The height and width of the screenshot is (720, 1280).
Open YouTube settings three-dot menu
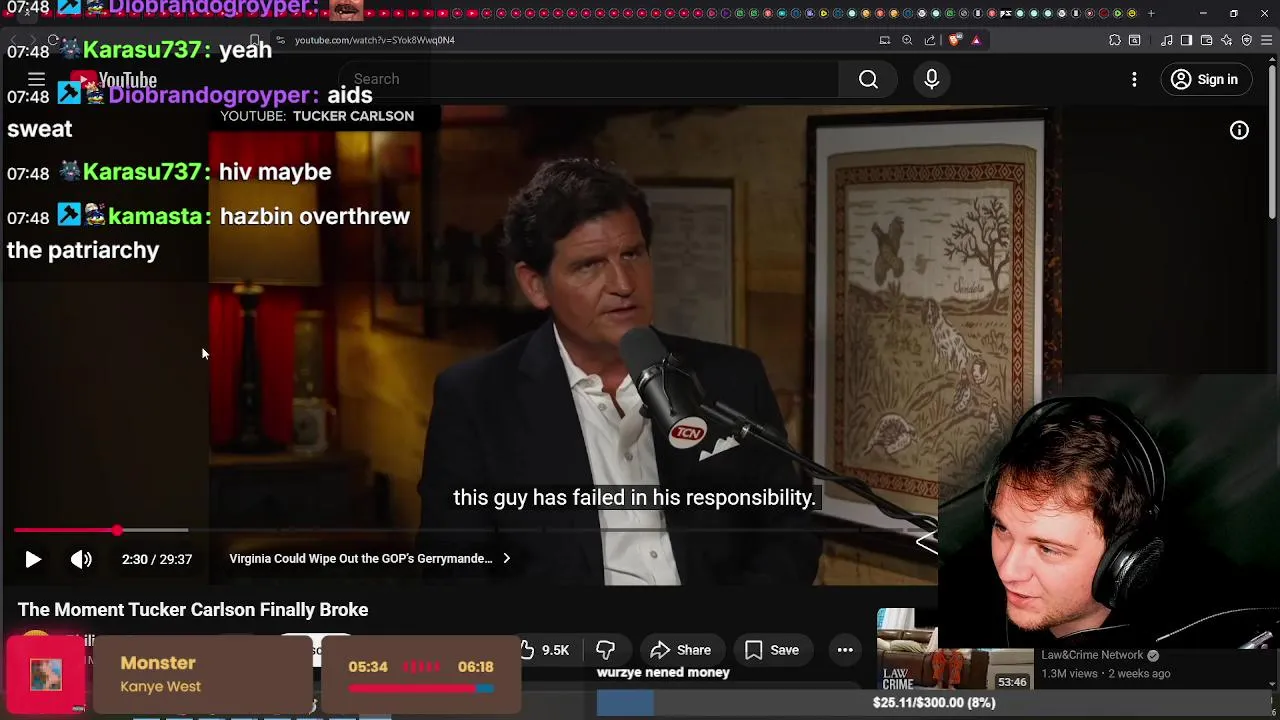1134,79
